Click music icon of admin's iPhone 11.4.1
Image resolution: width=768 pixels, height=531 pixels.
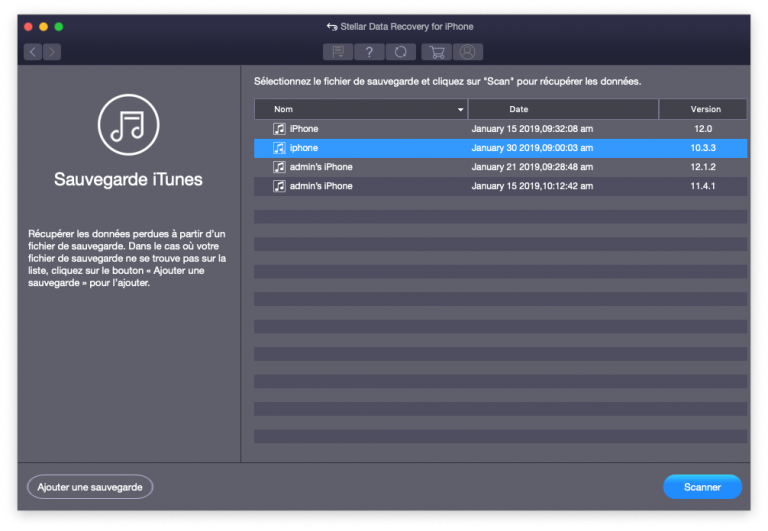[279, 186]
